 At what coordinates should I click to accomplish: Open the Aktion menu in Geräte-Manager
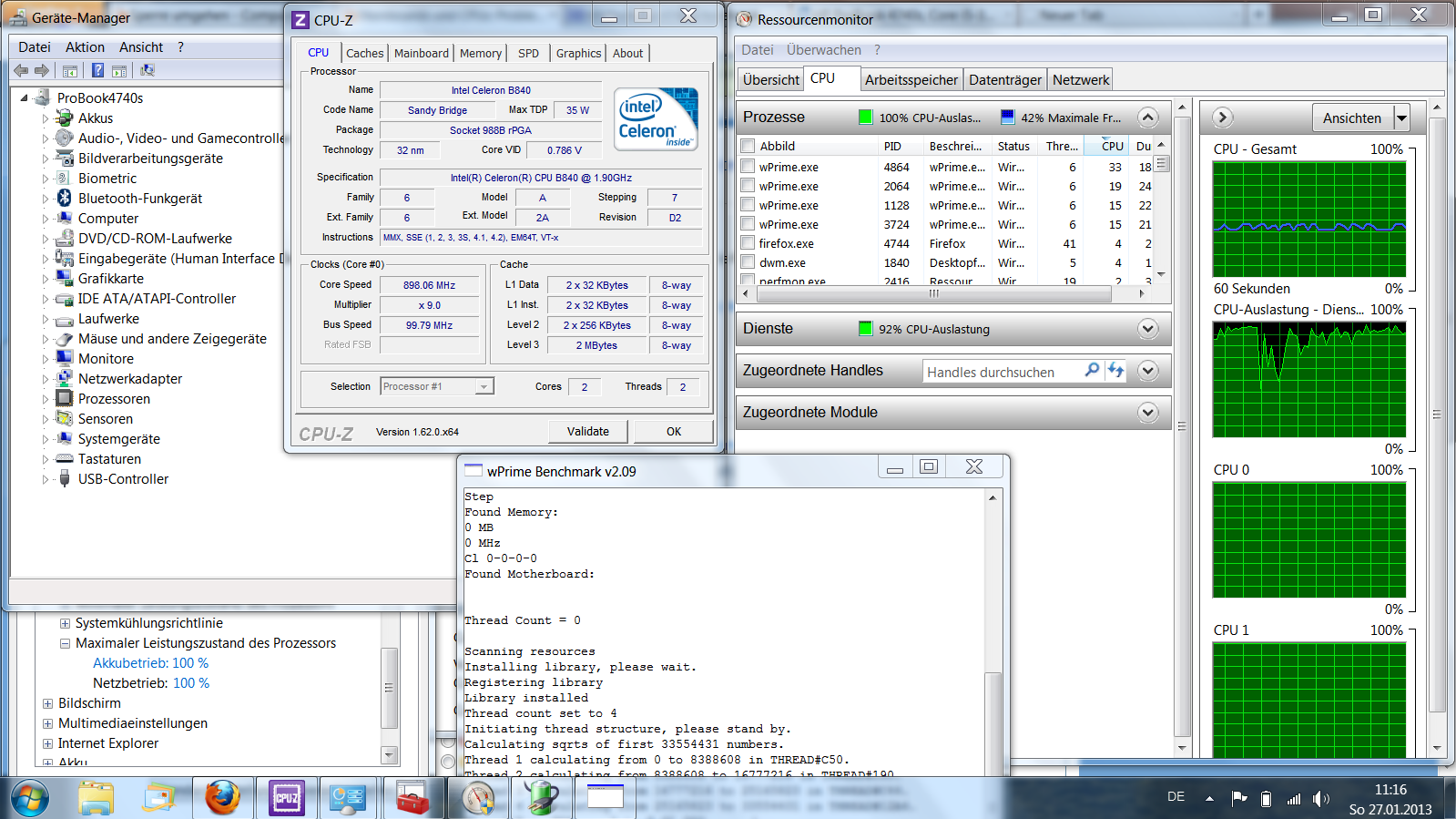coord(85,47)
